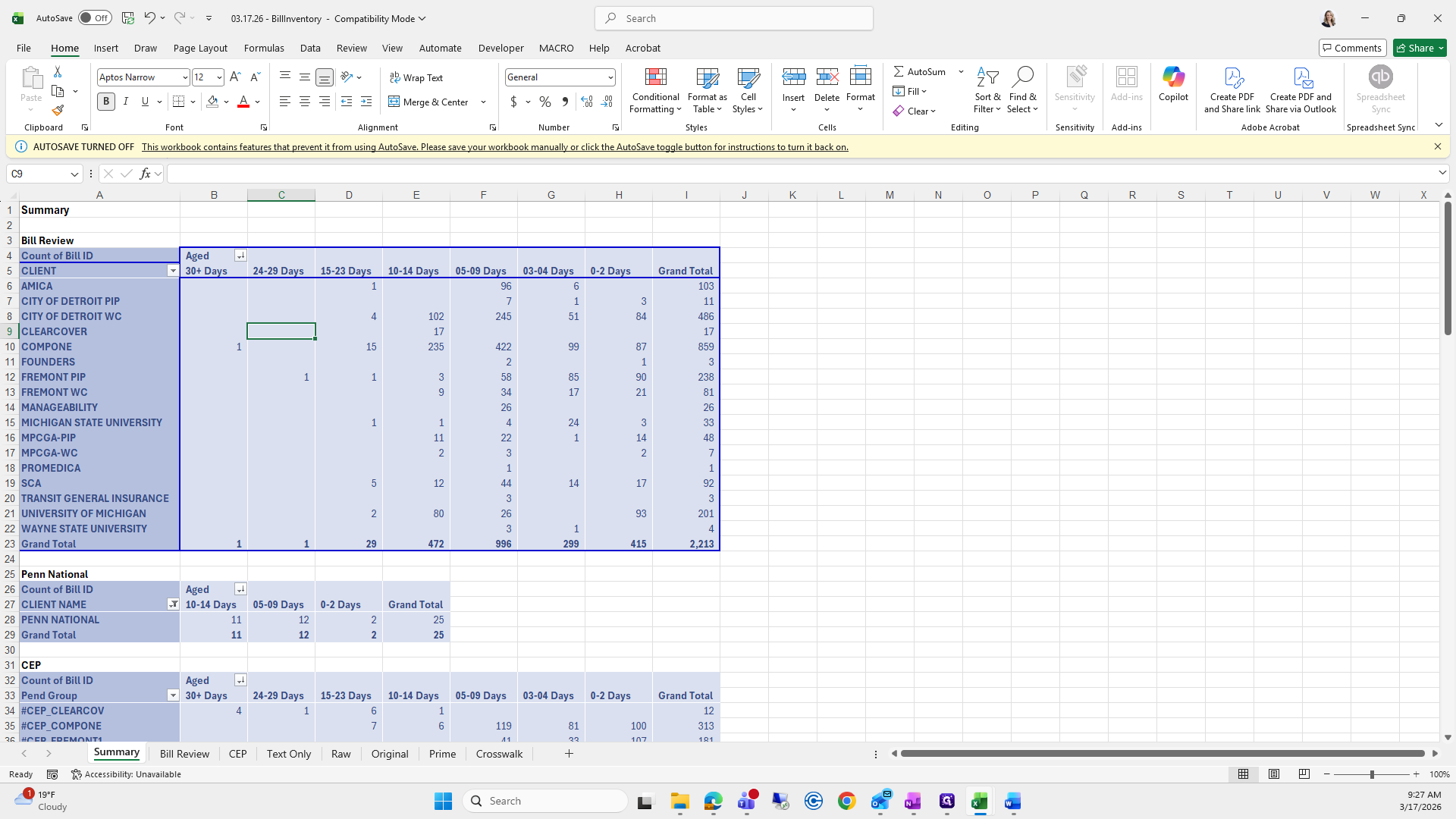Toggle Bold formatting button
The height and width of the screenshot is (819, 1456).
[x=106, y=102]
